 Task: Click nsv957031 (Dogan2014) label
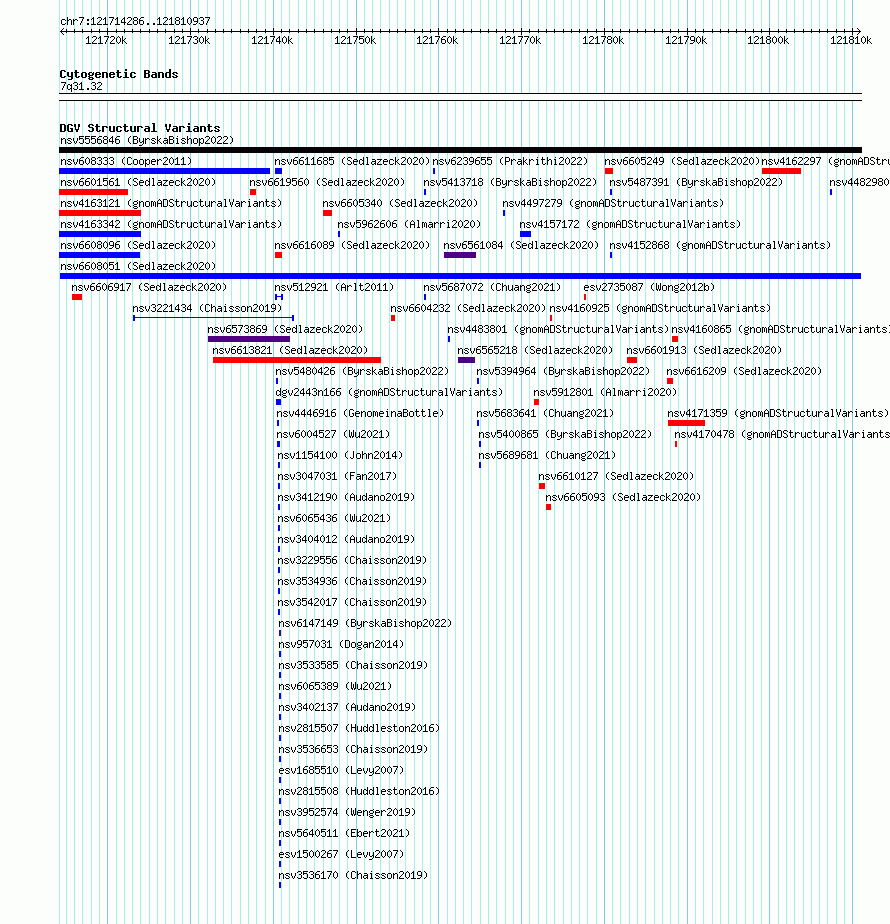341,645
